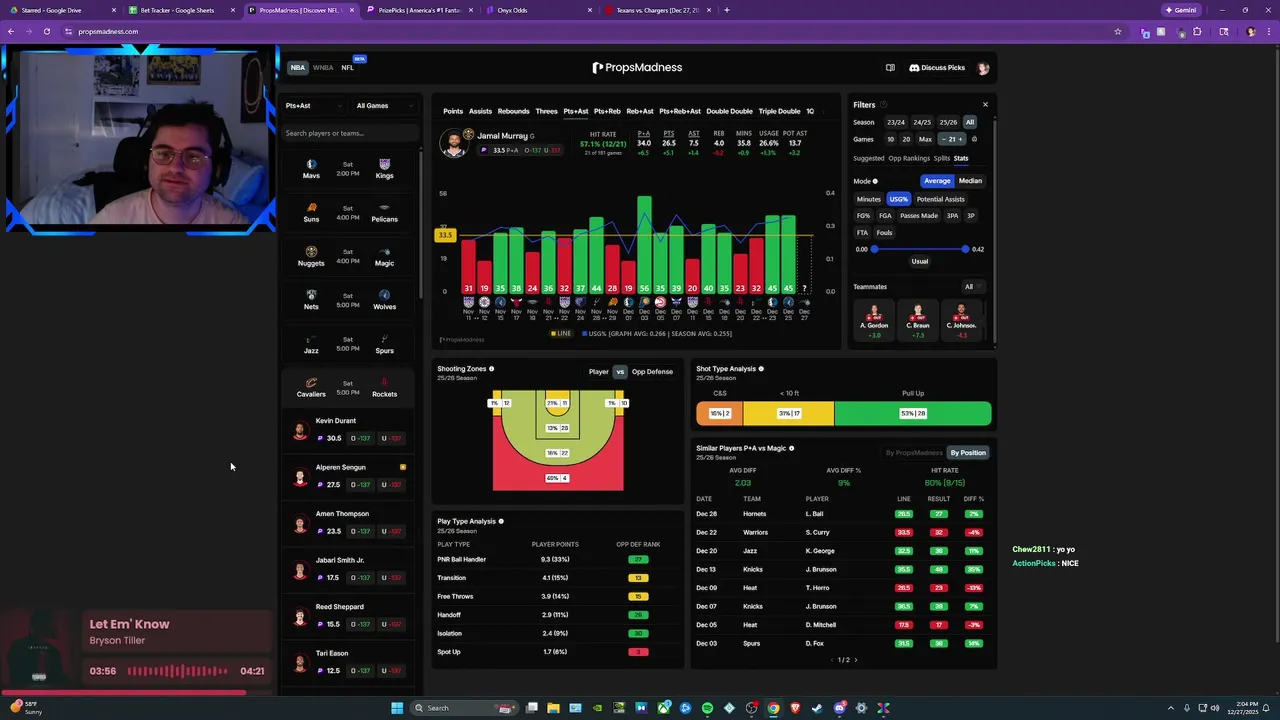The width and height of the screenshot is (1280, 720).
Task: Click the yellow tag icon beside Alperen Sengun
Action: pyautogui.click(x=403, y=467)
